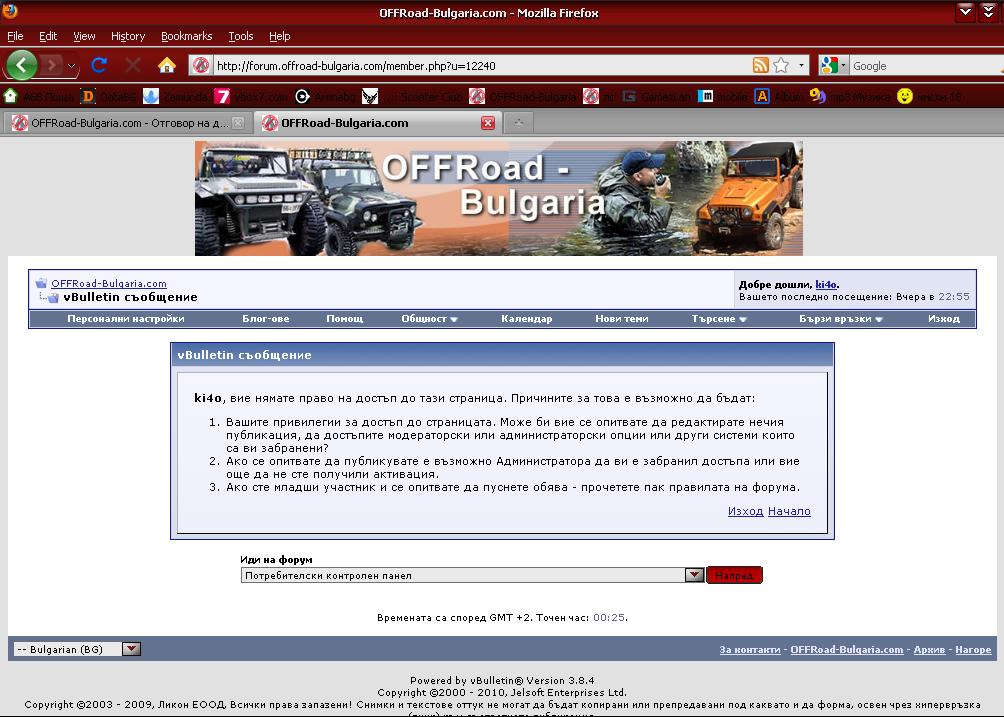The width and height of the screenshot is (1004, 717).
Task: Click the red Напред button
Action: point(734,576)
